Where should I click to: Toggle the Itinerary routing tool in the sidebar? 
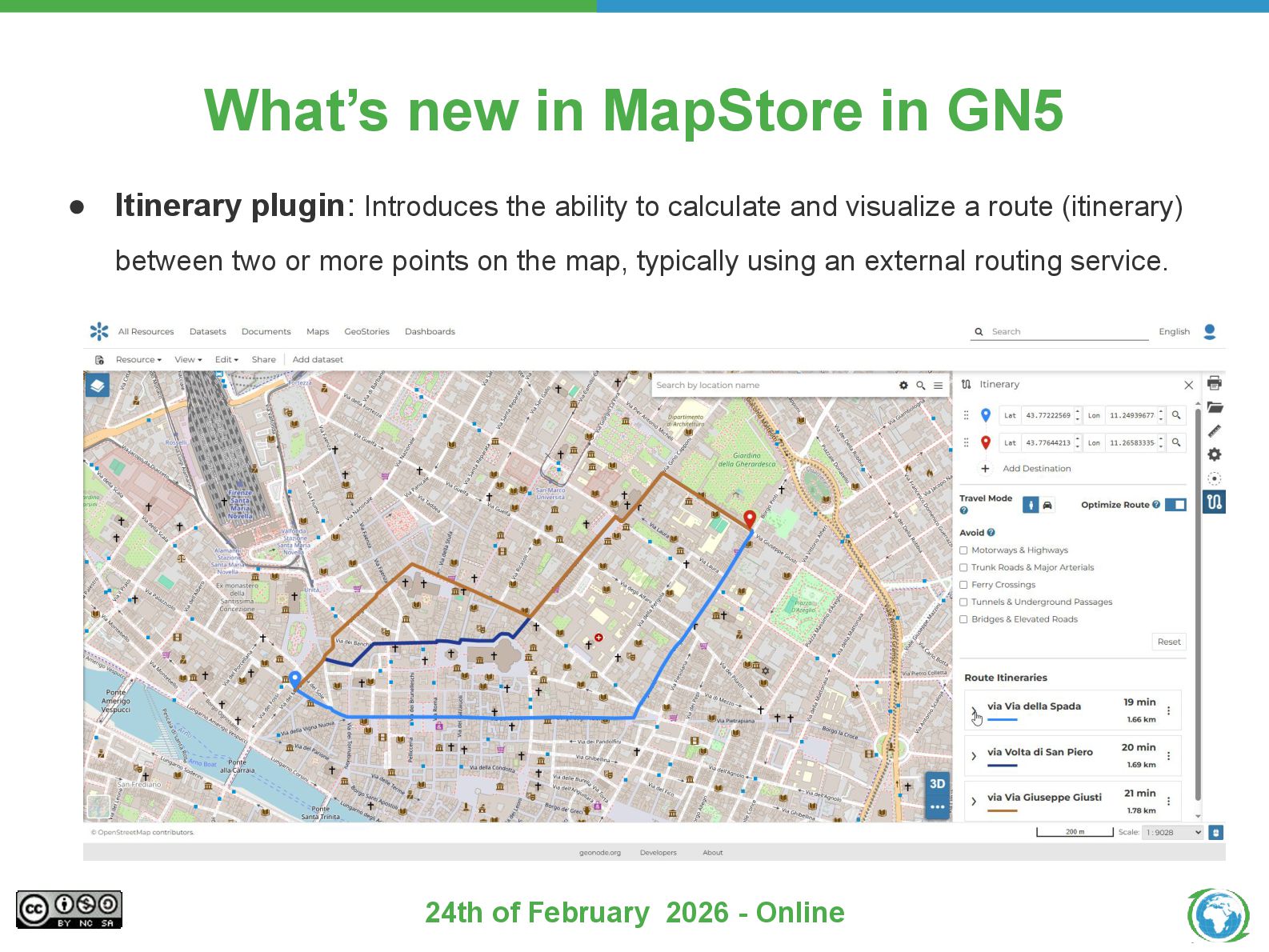[1215, 502]
